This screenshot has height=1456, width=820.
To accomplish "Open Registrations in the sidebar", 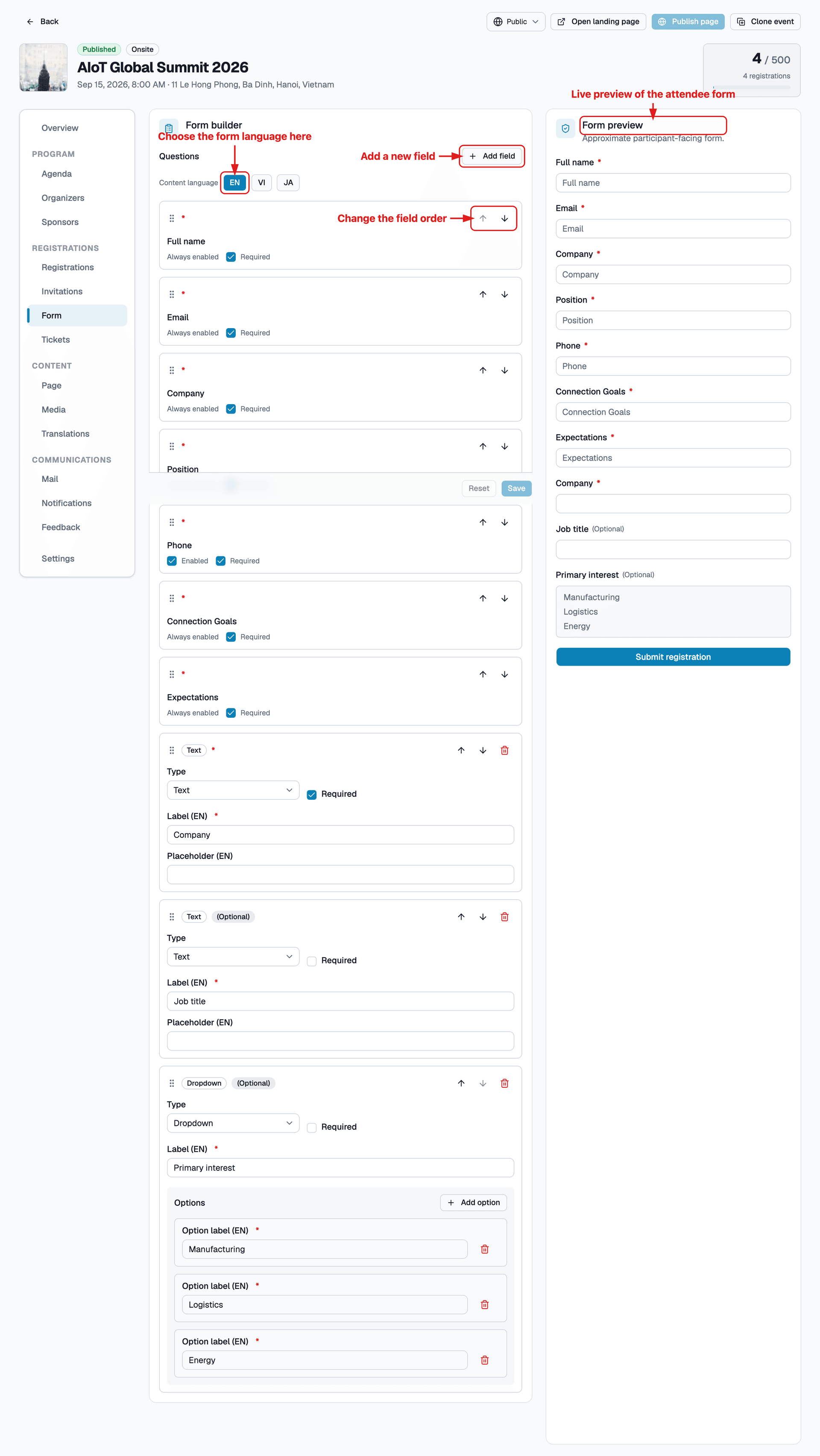I will tap(68, 267).
